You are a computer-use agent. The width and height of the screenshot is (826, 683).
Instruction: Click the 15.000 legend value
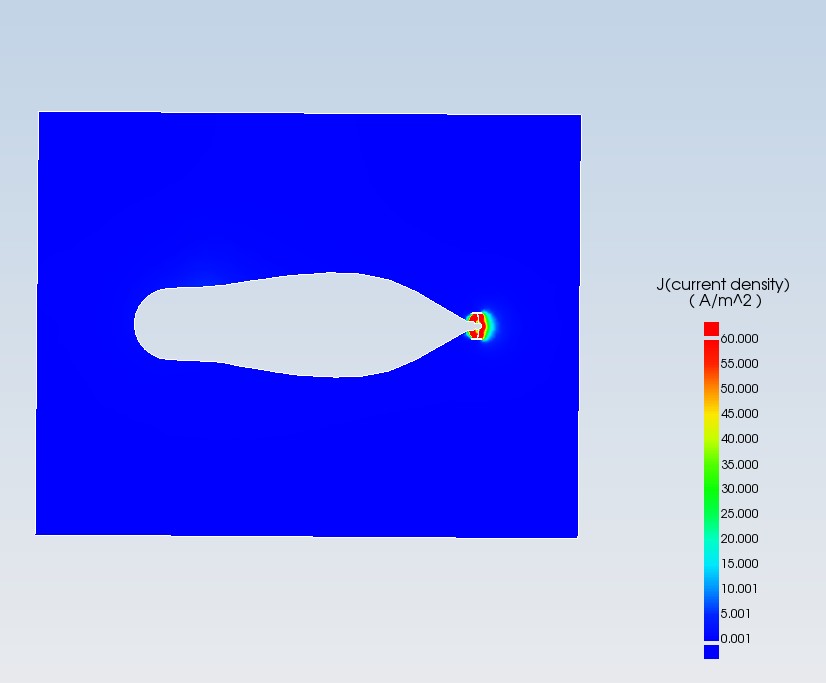(x=739, y=564)
